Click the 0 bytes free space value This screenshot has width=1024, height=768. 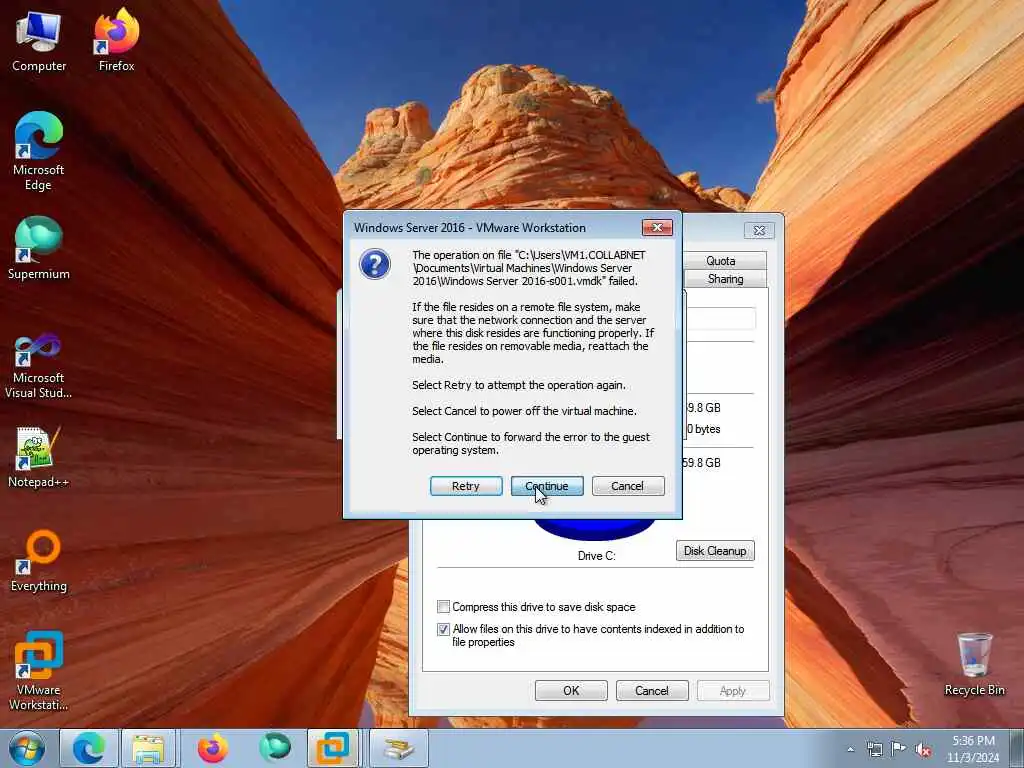click(x=704, y=429)
